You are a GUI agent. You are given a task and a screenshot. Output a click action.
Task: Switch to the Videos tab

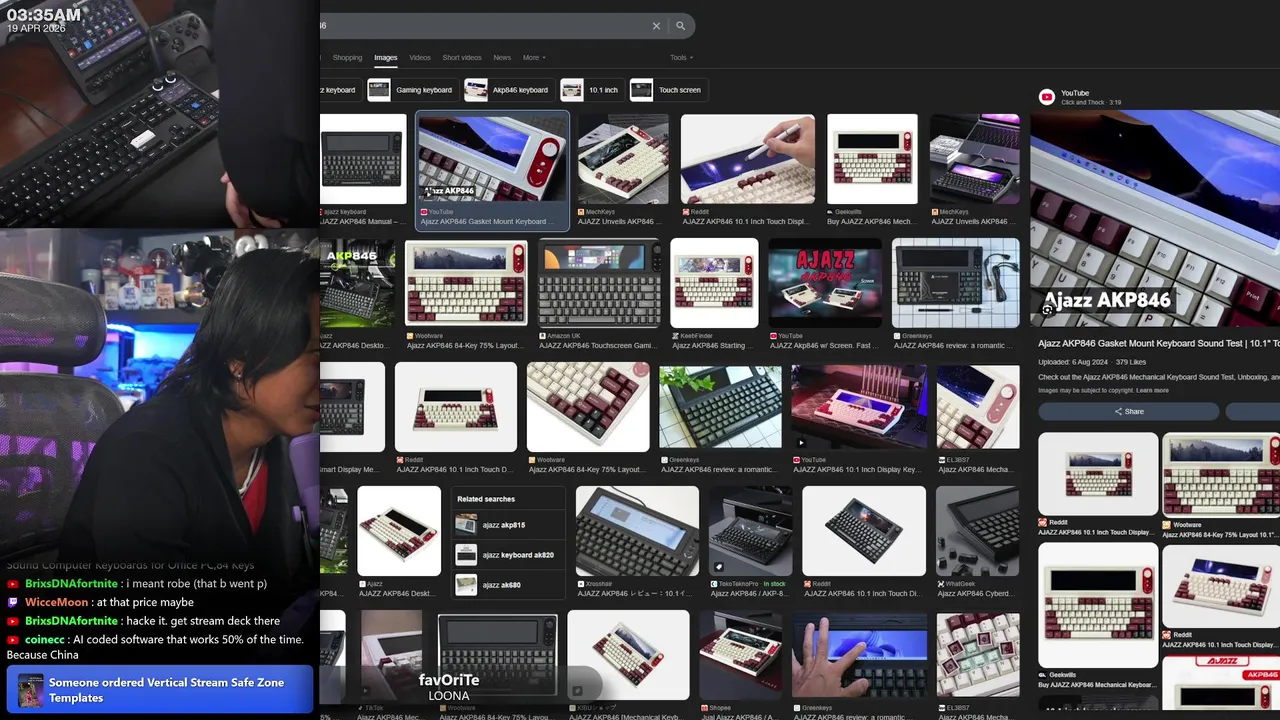click(420, 58)
